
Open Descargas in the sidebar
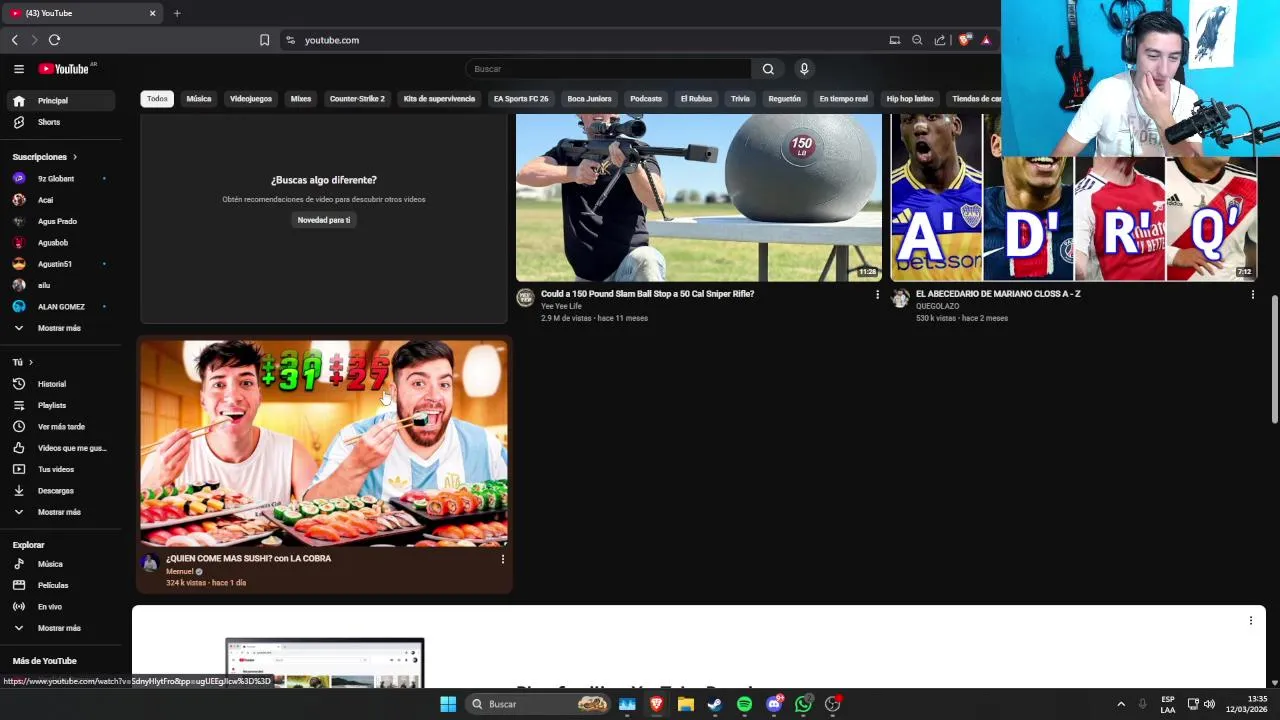60,491
